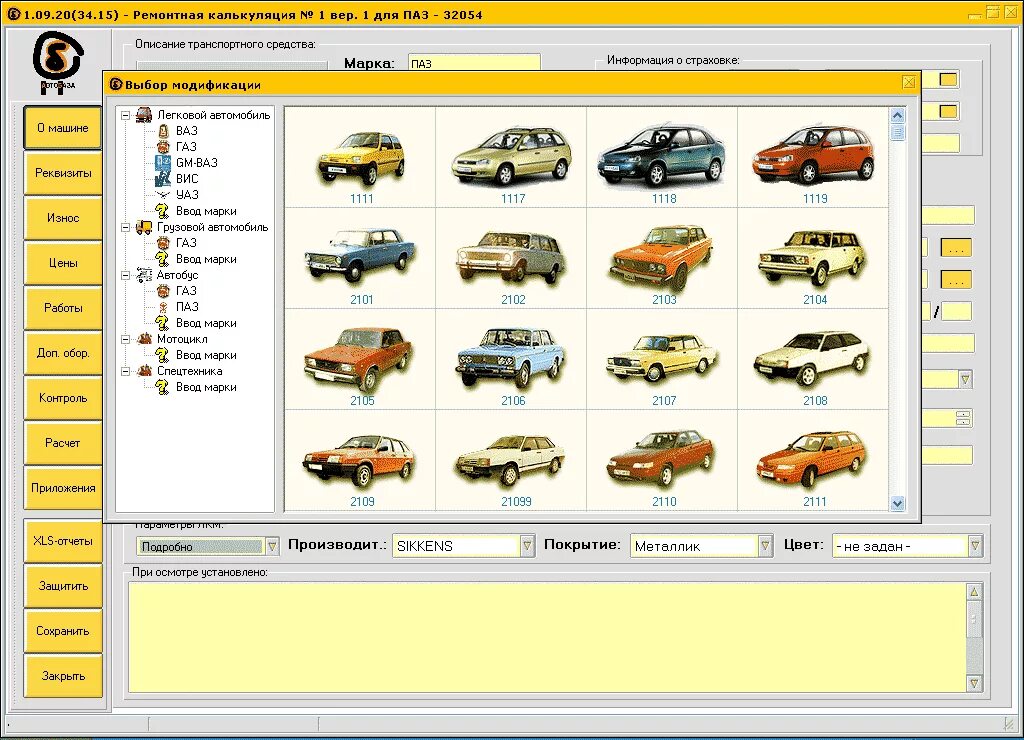Open the Подробно dropdown
Viewport: 1024px width, 740px height.
272,547
